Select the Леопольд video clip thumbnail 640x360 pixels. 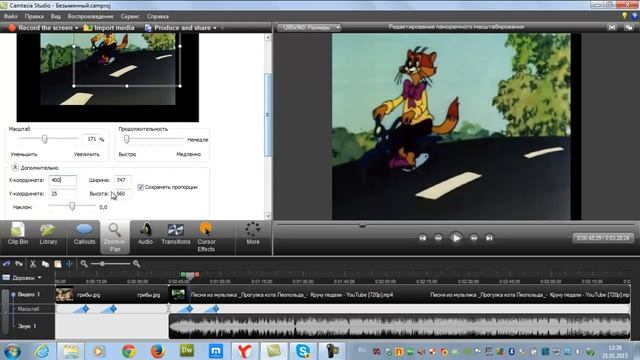178,294
